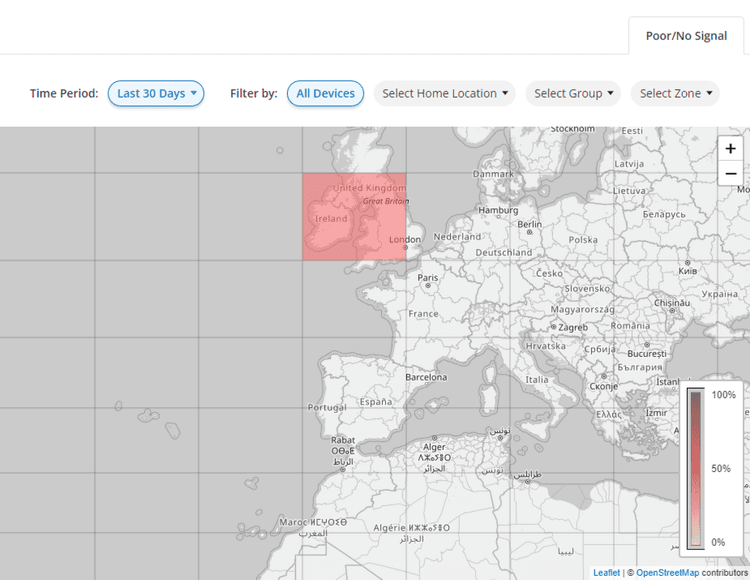This screenshot has height=580, width=750.
Task: Click the signal percentage legend gradient bar
Action: click(695, 468)
